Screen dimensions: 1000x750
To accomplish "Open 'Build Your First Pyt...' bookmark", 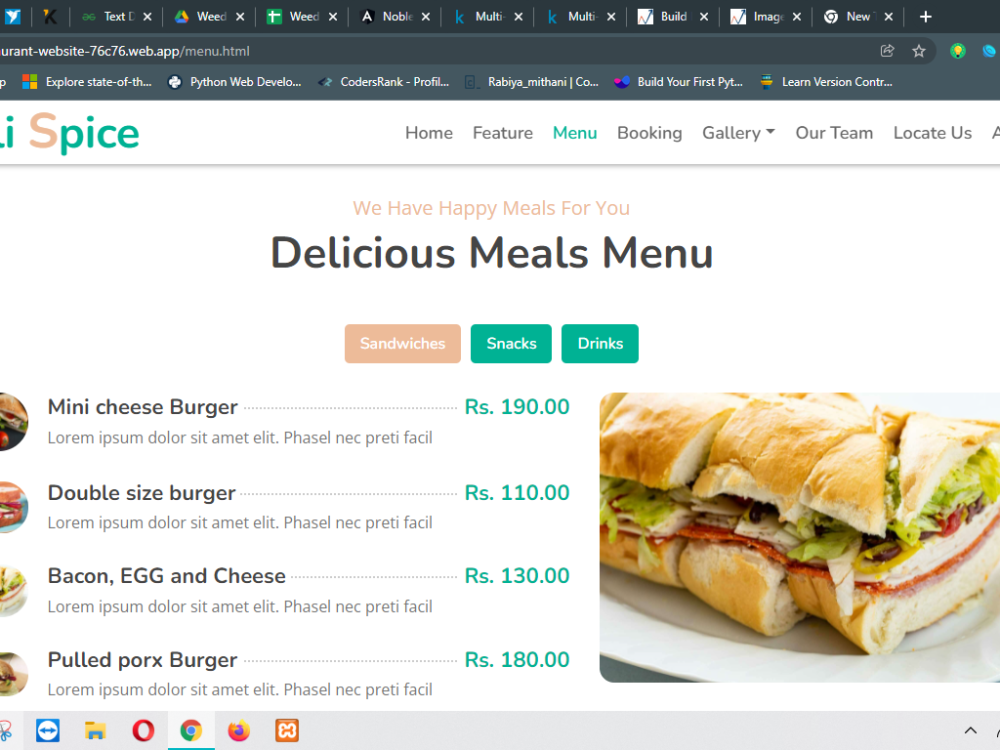I will click(679, 82).
